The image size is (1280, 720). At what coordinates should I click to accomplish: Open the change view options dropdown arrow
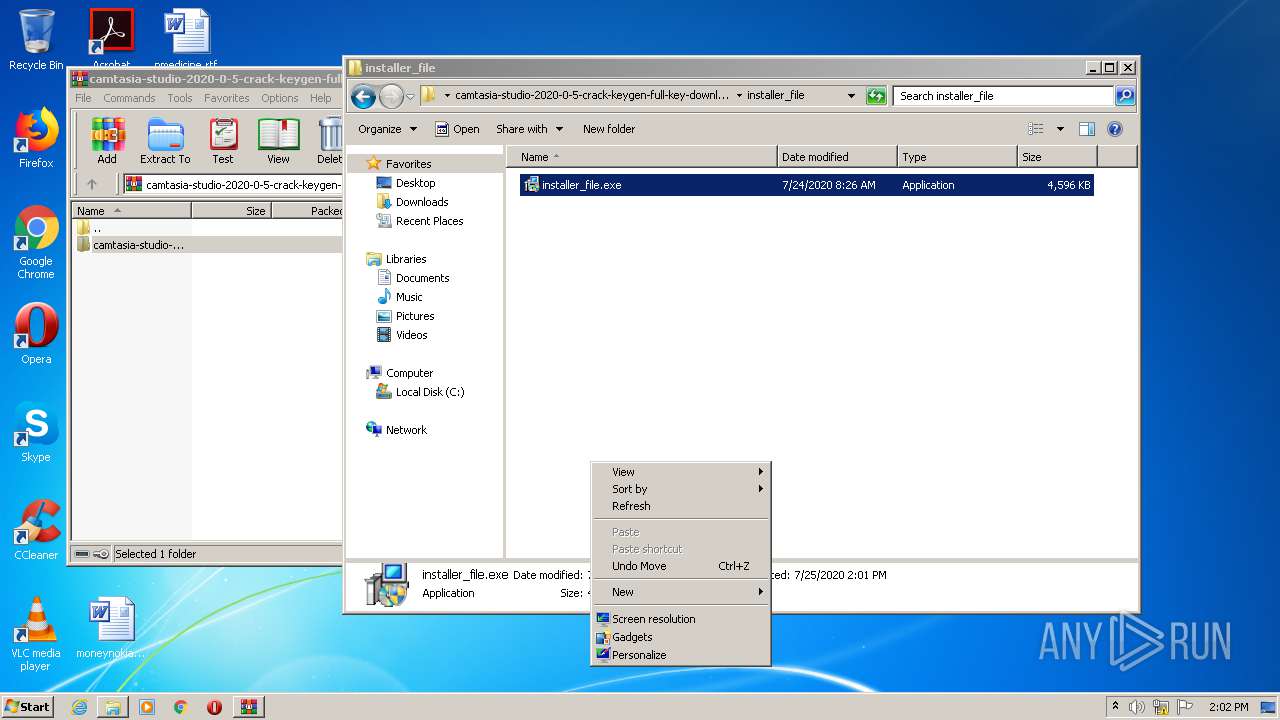pos(1060,129)
